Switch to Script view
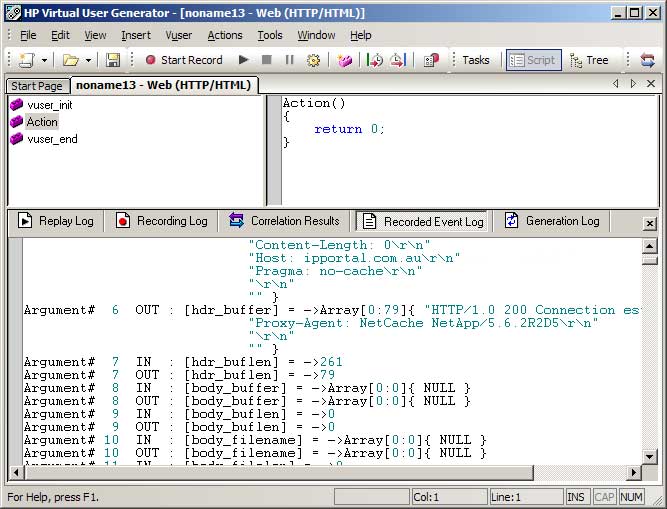Viewport: 667px width, 509px height. 533,60
